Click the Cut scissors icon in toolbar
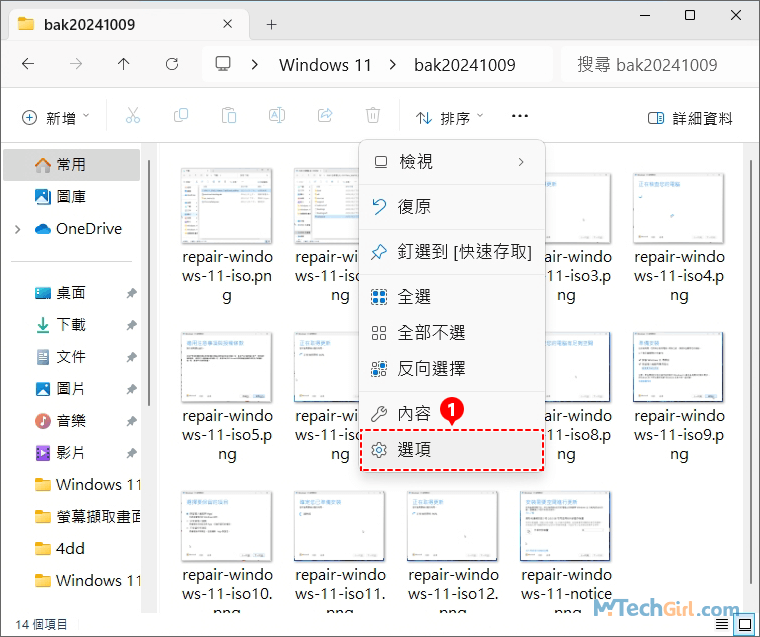The width and height of the screenshot is (760, 637). coord(133,117)
